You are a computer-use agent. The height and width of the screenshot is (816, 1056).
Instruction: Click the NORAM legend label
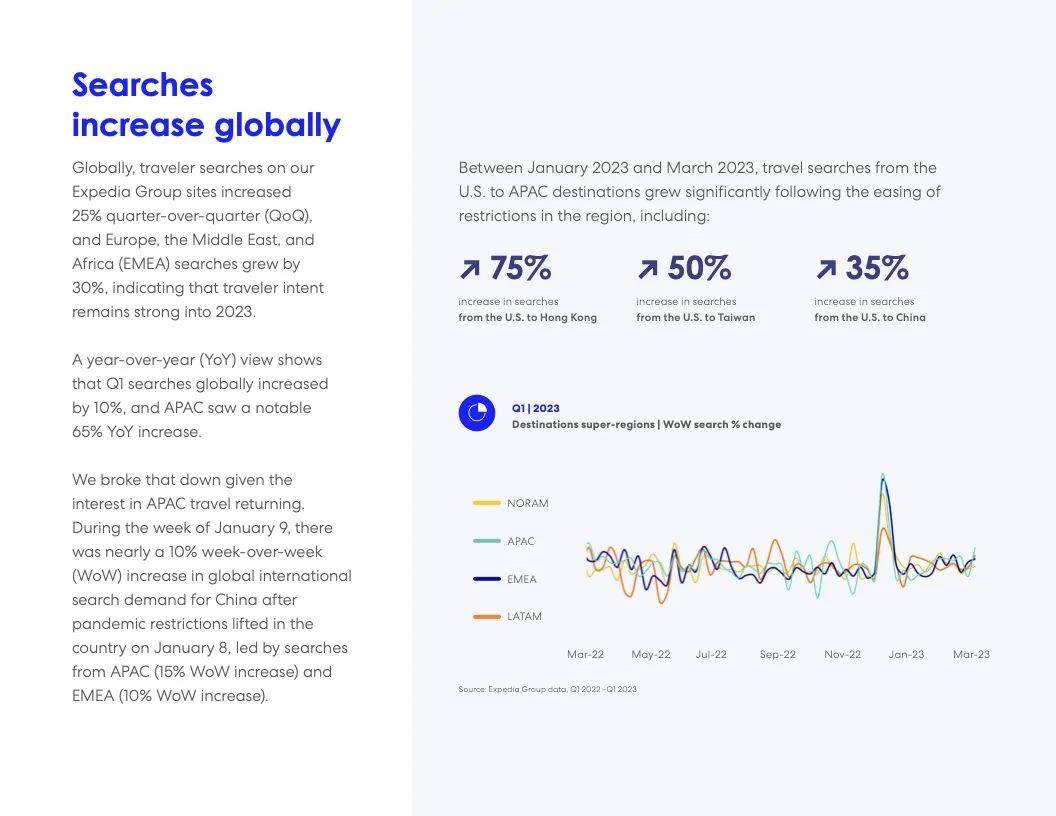[x=528, y=503]
